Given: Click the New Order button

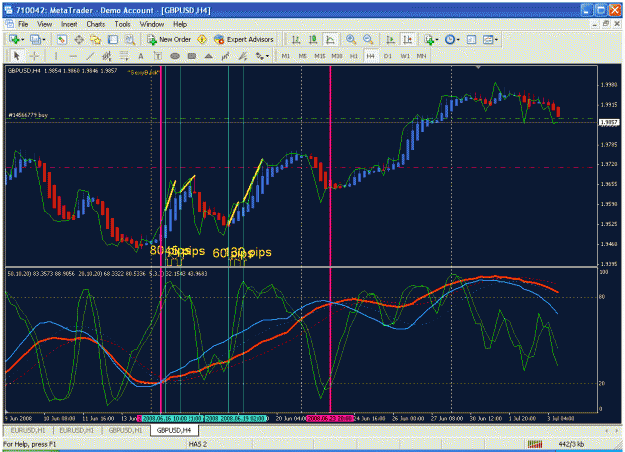Looking at the screenshot, I should [x=169, y=39].
